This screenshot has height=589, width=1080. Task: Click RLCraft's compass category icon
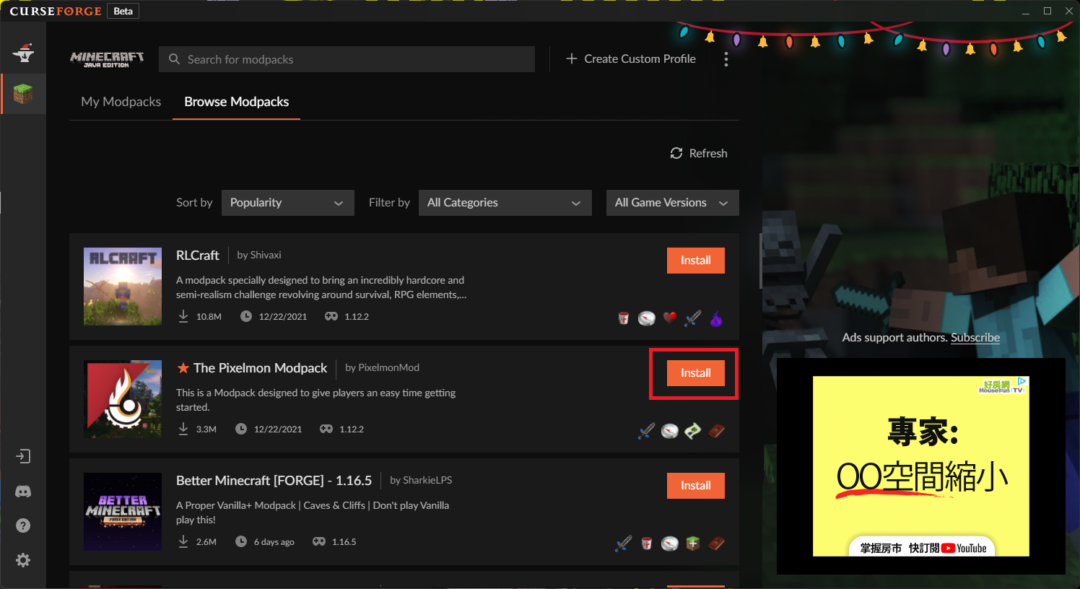tap(646, 318)
